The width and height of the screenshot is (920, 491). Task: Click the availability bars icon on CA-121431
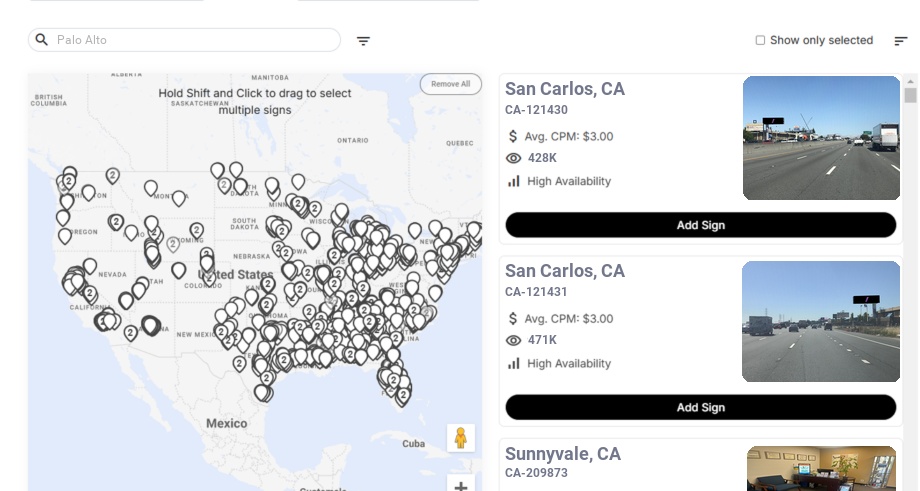pos(514,363)
